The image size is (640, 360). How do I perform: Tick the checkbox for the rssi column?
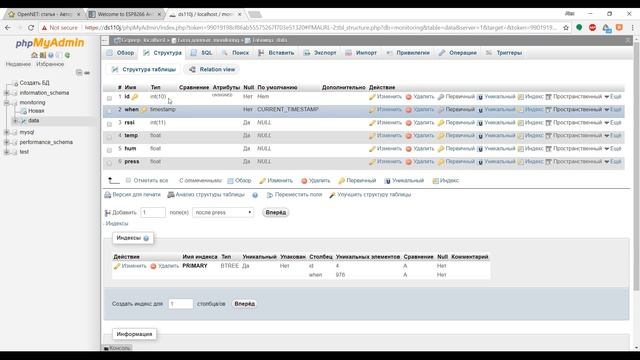coord(109,124)
